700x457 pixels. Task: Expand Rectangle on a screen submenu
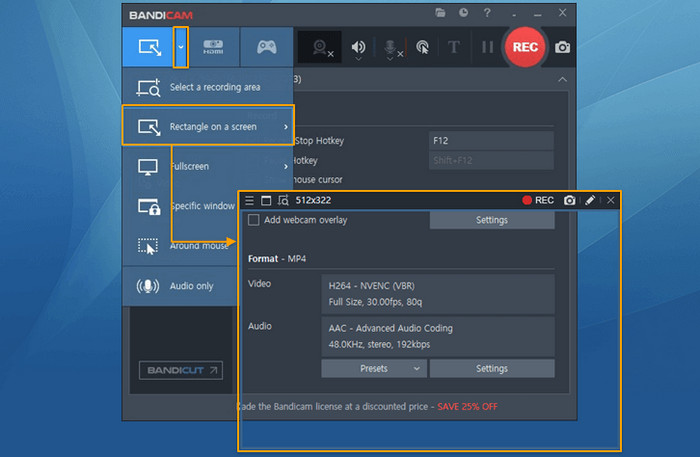(208, 127)
